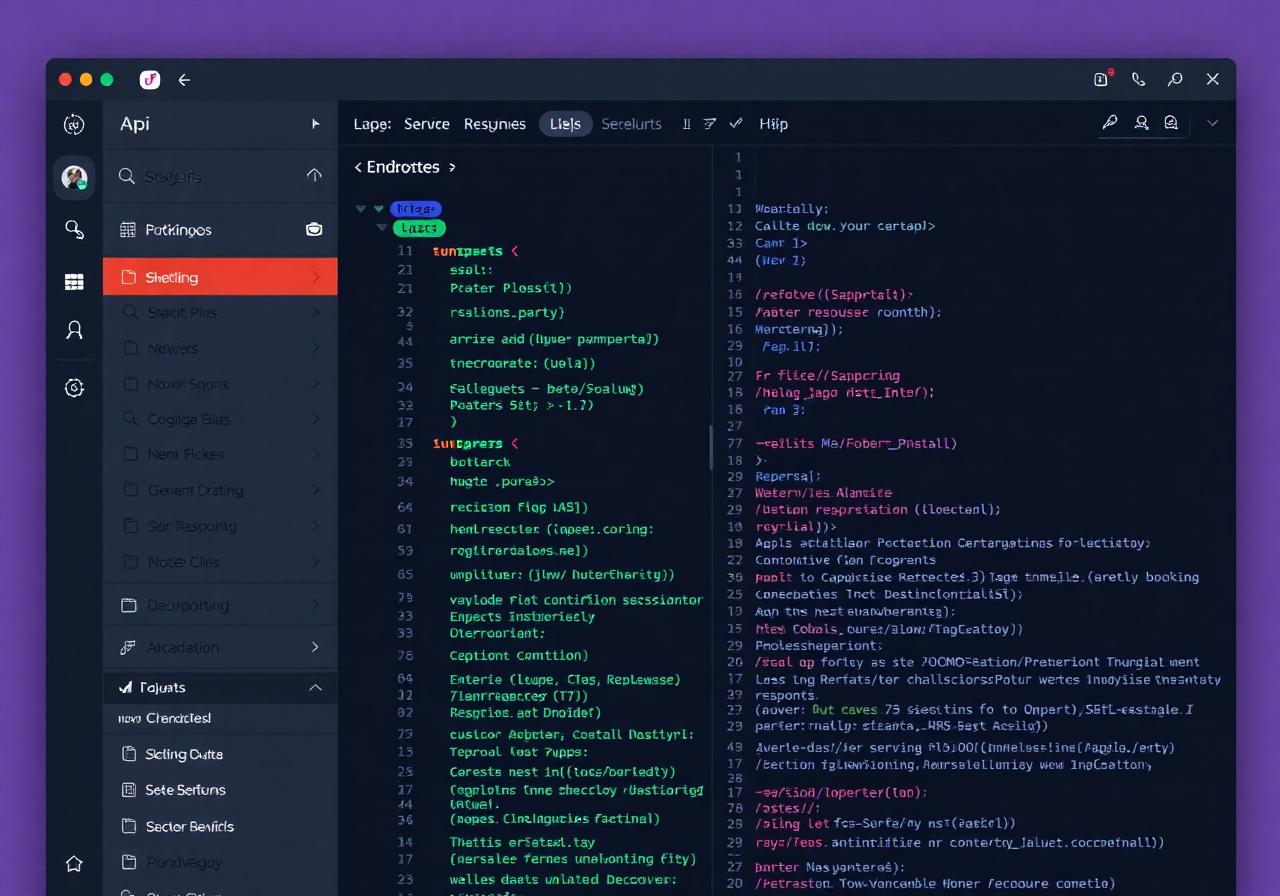Screen dimensions: 1280x896
Task: Click the badge icon on Patkingos row
Action: coord(314,229)
